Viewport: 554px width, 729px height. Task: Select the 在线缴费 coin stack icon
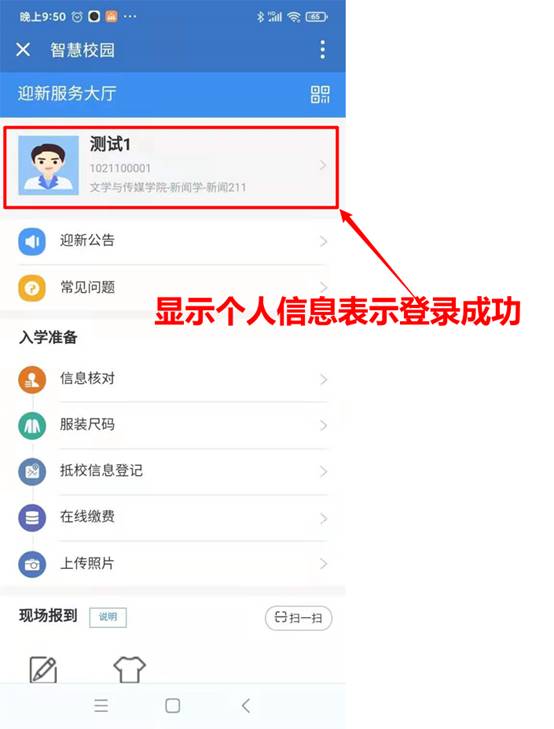[x=32, y=517]
